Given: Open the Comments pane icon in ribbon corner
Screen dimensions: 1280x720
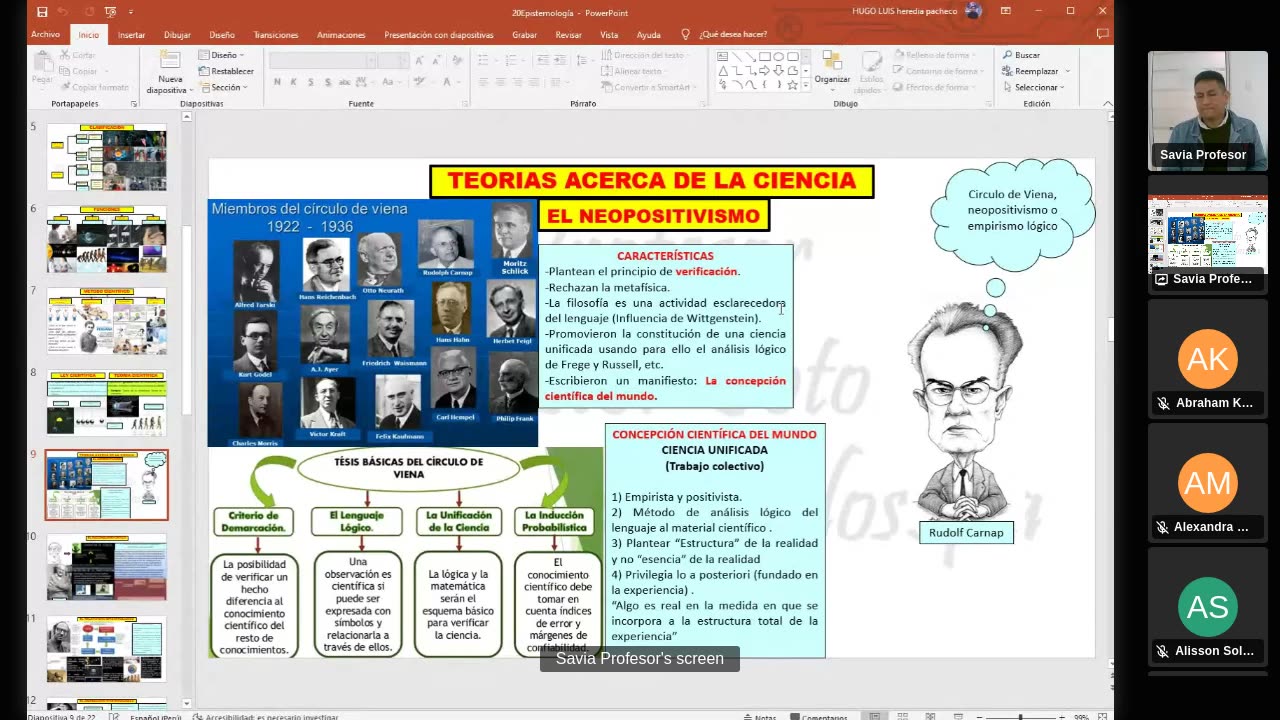Looking at the screenshot, I should click(x=1102, y=34).
